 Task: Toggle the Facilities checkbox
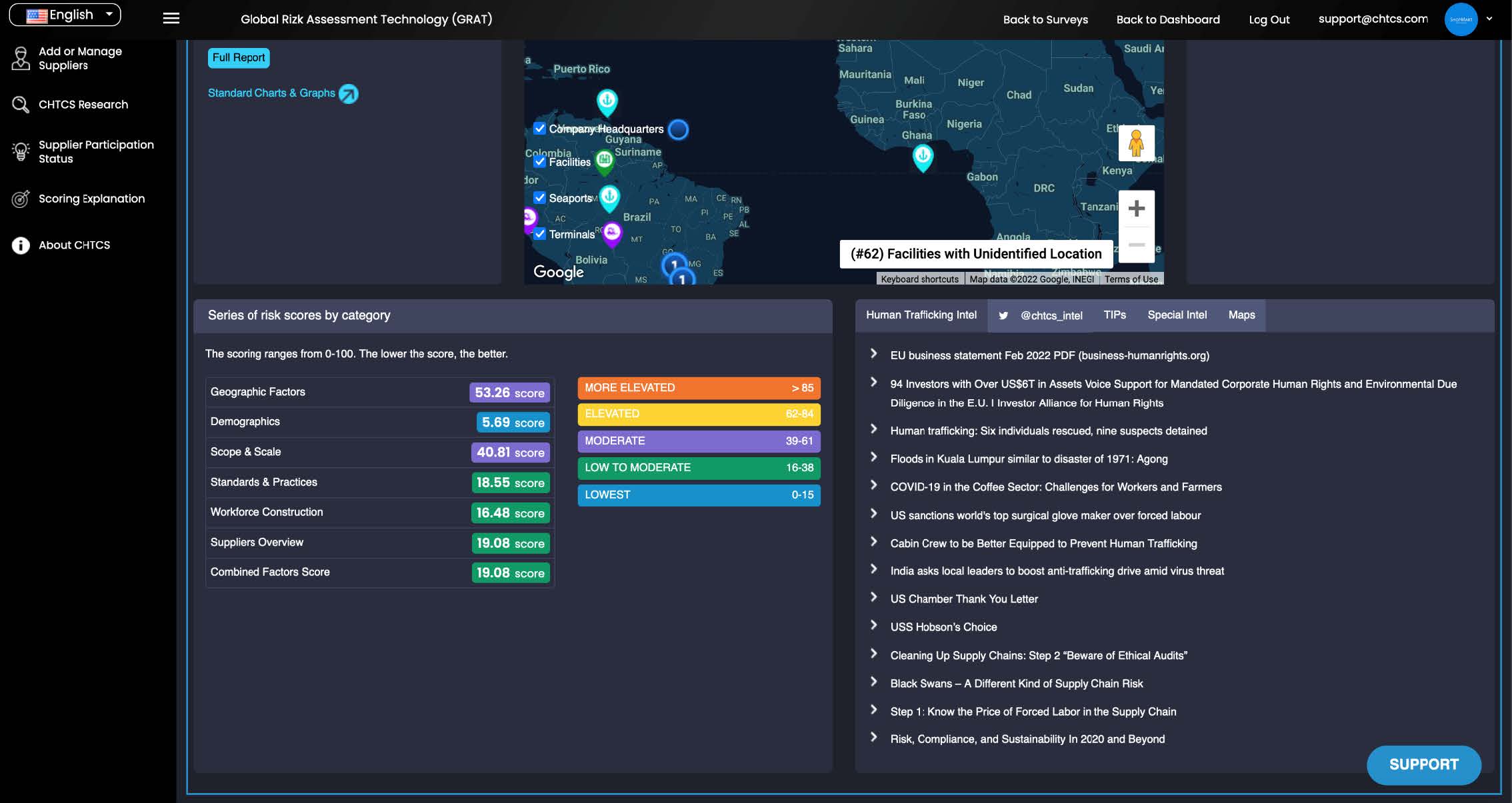click(540, 161)
